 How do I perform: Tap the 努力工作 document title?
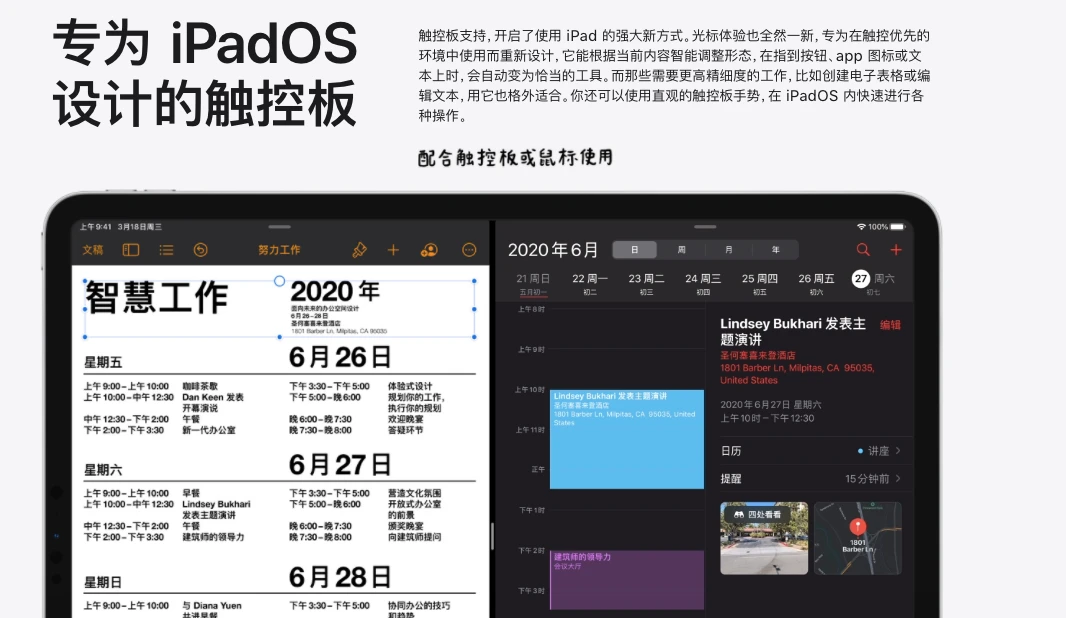tap(279, 250)
